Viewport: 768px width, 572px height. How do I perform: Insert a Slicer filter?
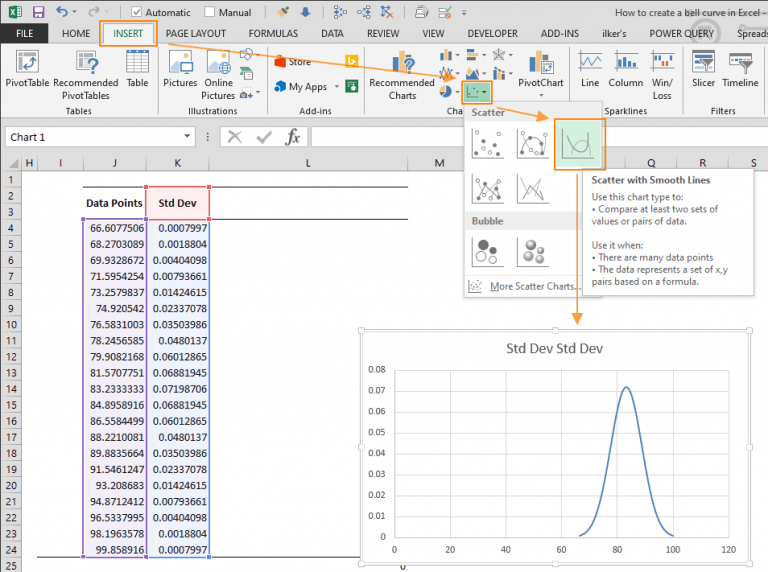pos(703,69)
